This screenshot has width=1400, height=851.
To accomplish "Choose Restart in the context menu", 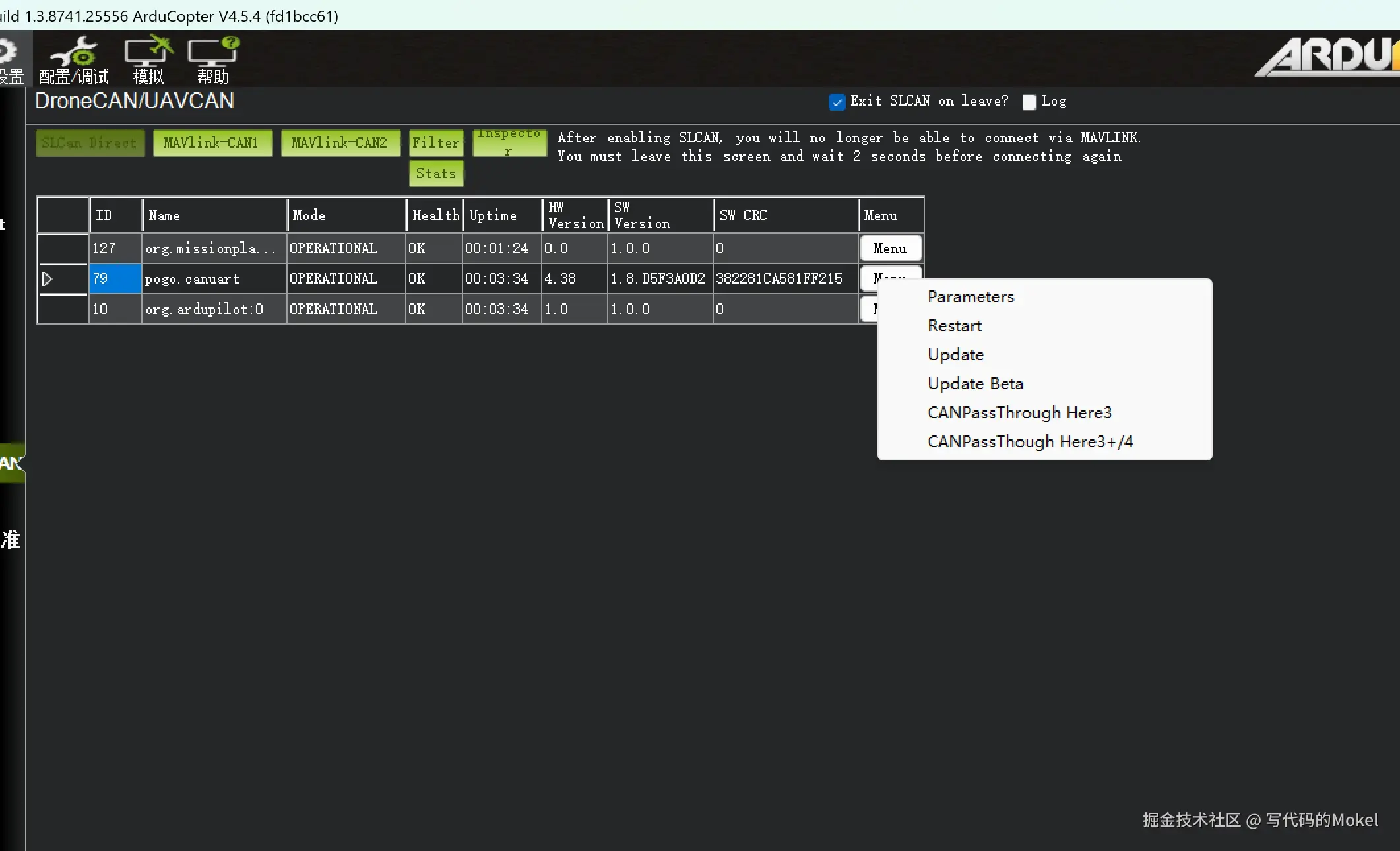I will pos(954,326).
